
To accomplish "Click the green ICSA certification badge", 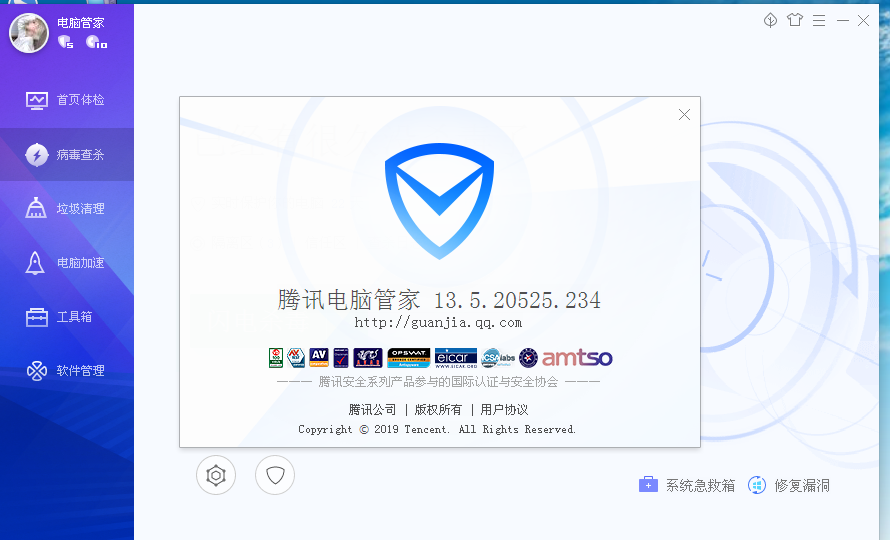I will 276,358.
